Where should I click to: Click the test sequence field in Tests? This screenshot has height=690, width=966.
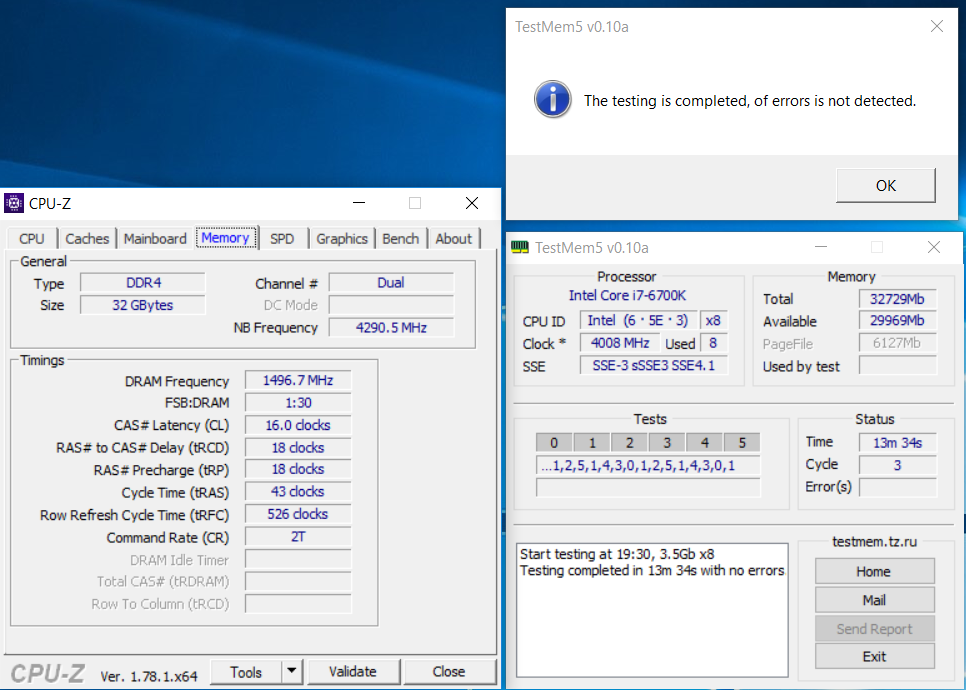(x=648, y=465)
